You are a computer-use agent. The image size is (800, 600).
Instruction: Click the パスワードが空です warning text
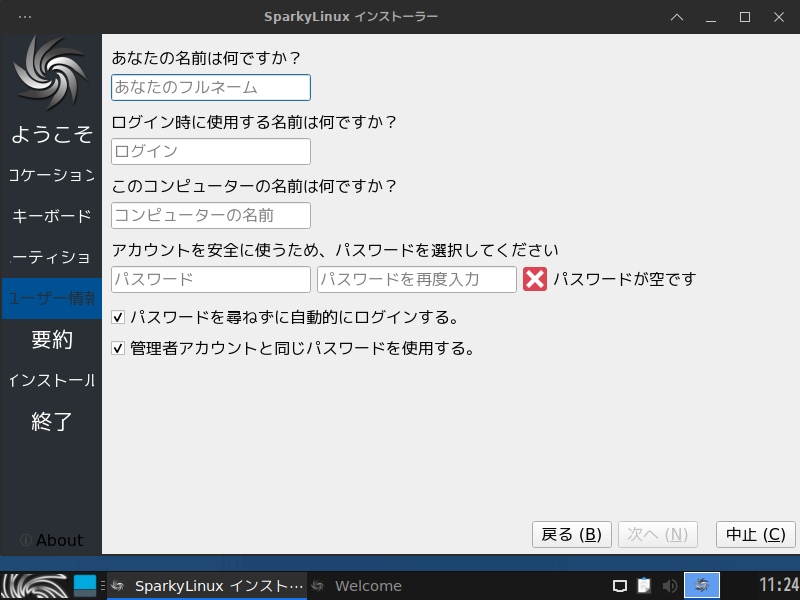(x=624, y=279)
